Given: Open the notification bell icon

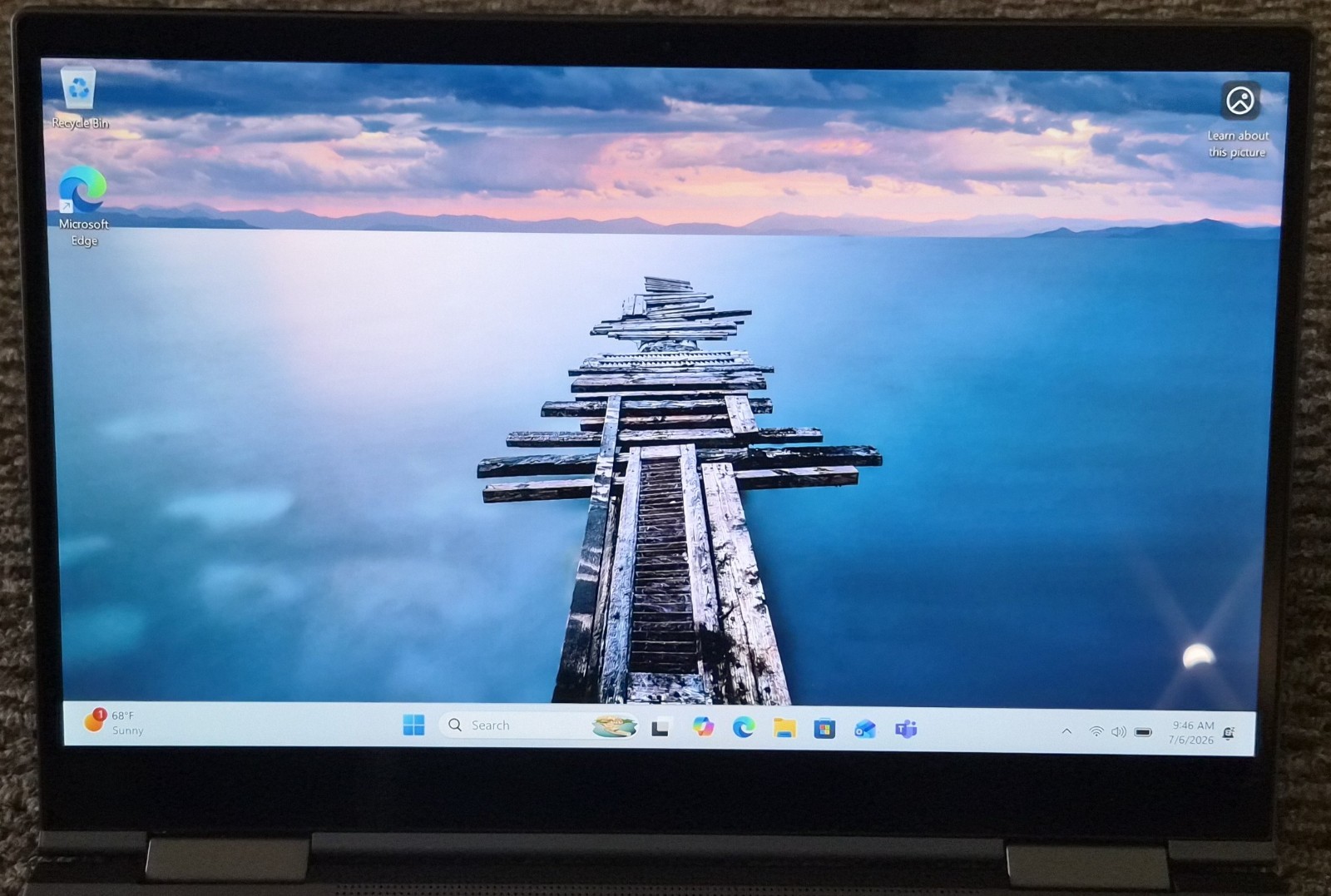Looking at the screenshot, I should tap(1229, 733).
